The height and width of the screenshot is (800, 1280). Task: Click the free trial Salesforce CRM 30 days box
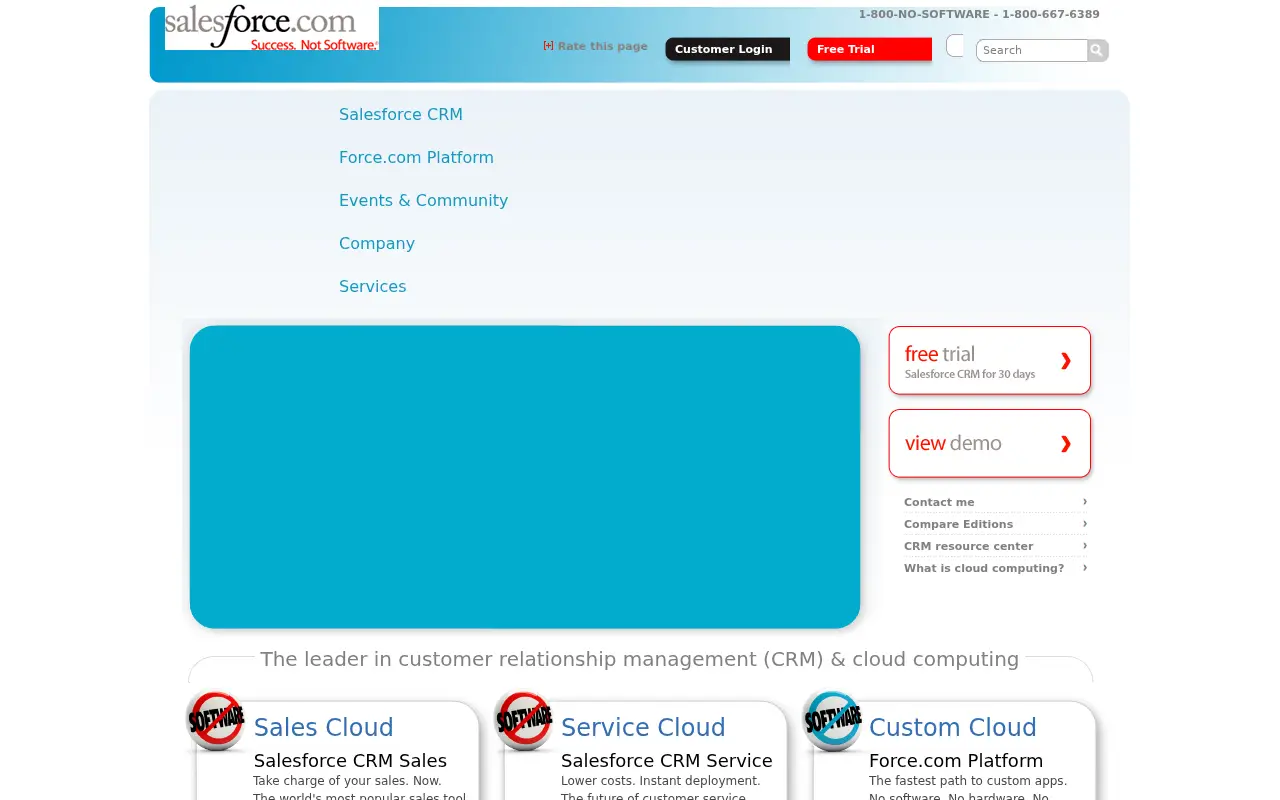989,360
